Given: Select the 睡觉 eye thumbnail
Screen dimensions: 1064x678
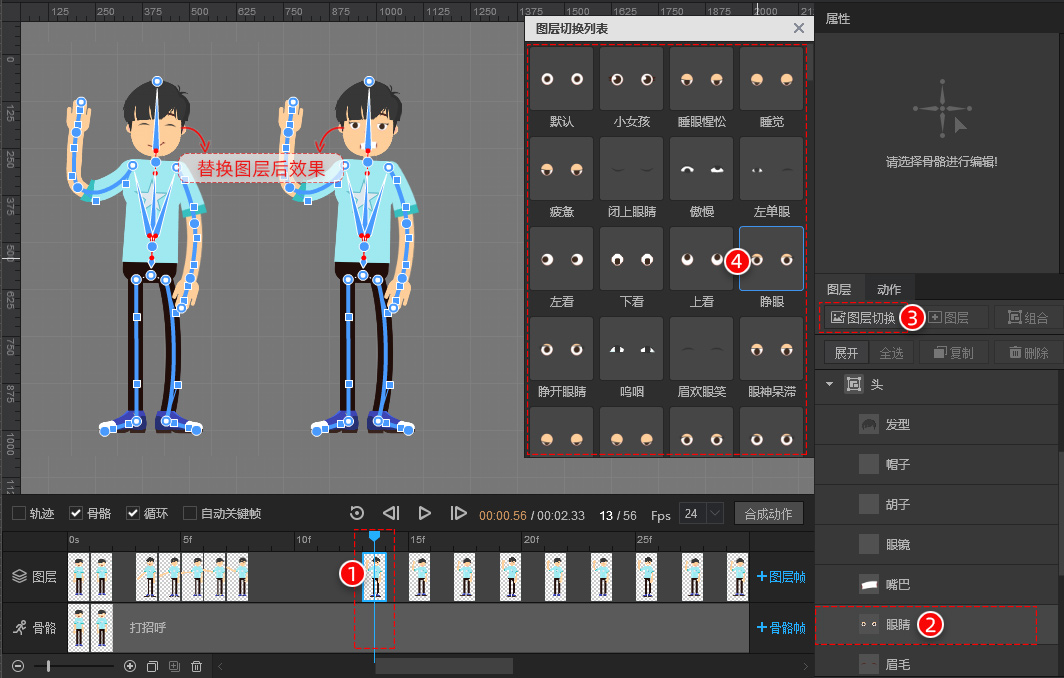Looking at the screenshot, I should 772,79.
